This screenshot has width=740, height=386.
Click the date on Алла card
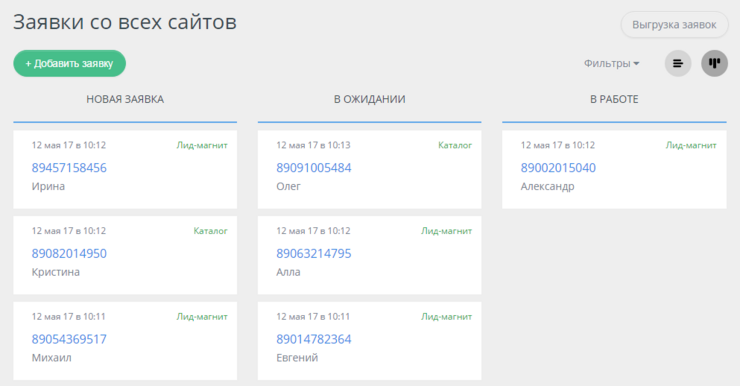point(313,231)
